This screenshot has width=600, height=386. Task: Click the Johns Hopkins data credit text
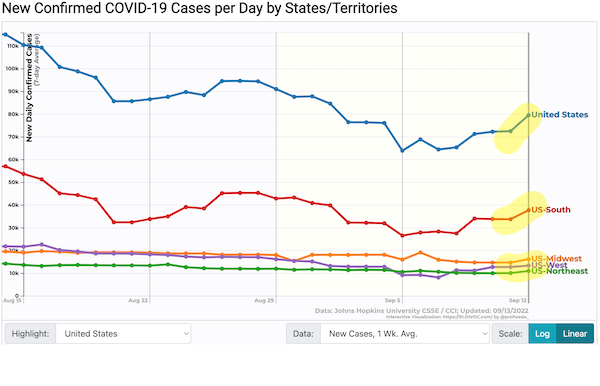tap(422, 311)
